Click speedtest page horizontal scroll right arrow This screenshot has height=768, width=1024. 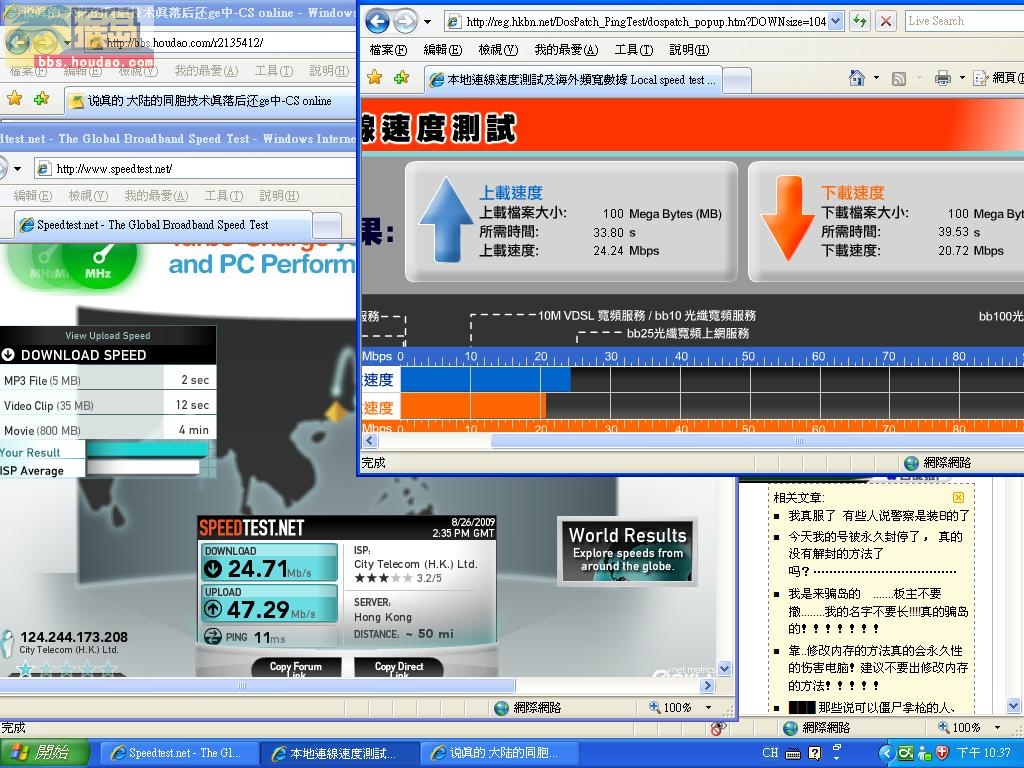pos(707,686)
